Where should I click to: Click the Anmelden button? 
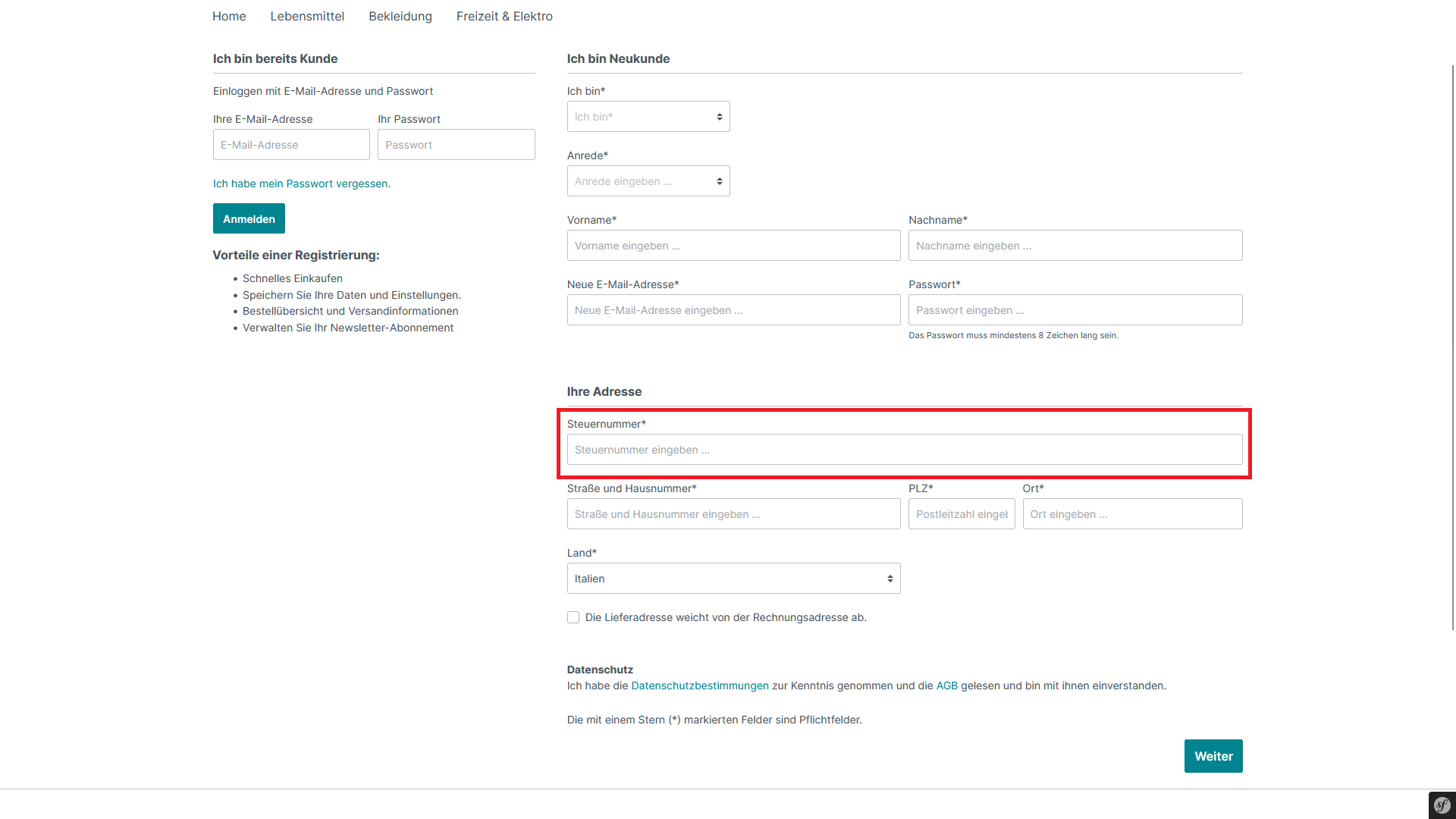point(249,218)
